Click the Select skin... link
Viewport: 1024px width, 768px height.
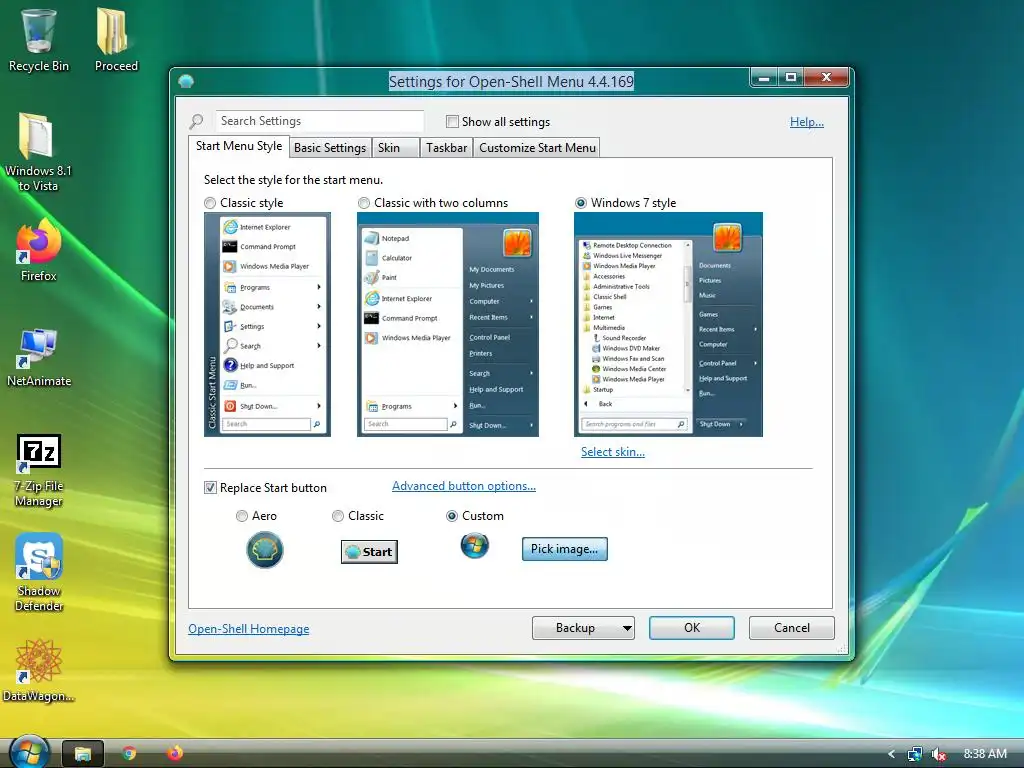613,452
